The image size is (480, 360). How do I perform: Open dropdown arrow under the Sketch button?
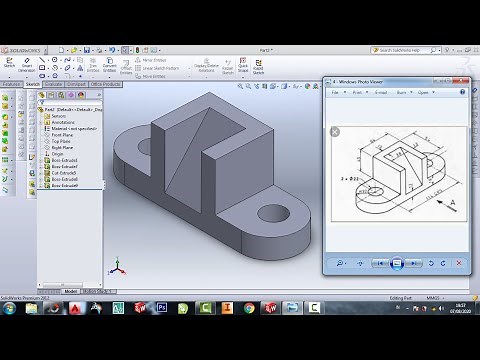coord(9,77)
